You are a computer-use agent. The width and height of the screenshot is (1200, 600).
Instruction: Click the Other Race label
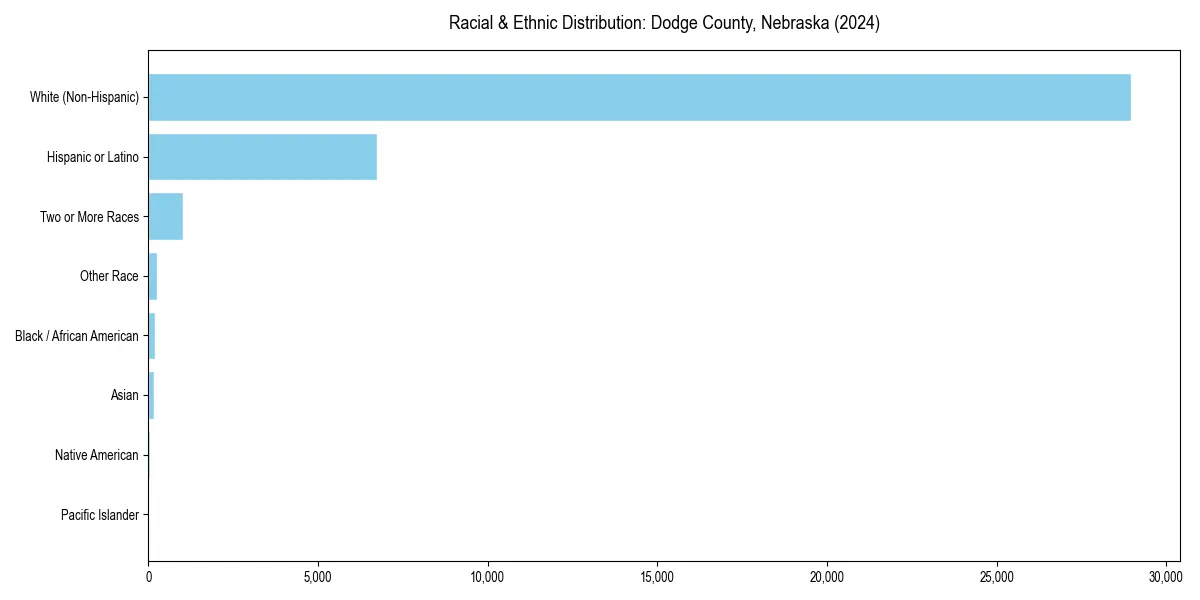[110, 276]
